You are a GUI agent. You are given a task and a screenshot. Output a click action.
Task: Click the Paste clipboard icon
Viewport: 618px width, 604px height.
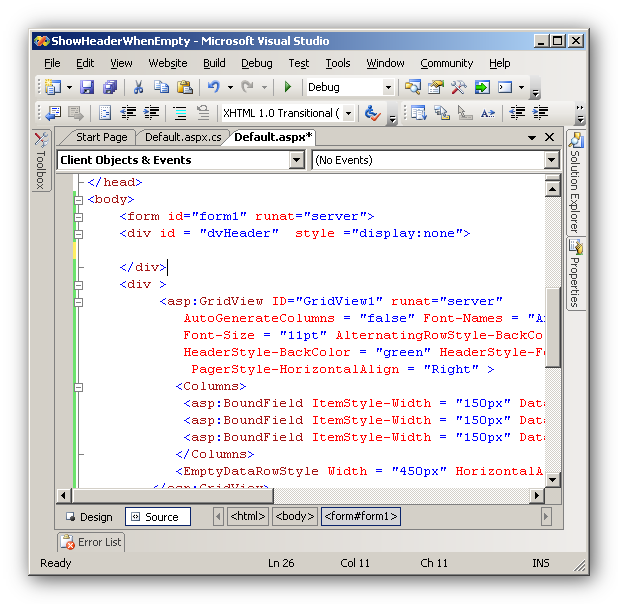tap(184, 87)
